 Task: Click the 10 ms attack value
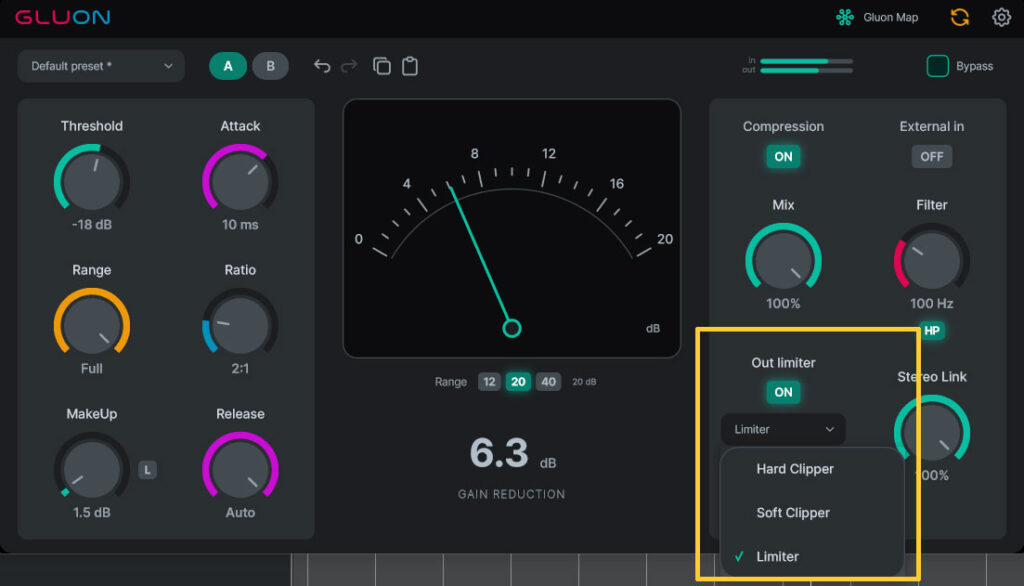tap(240, 225)
